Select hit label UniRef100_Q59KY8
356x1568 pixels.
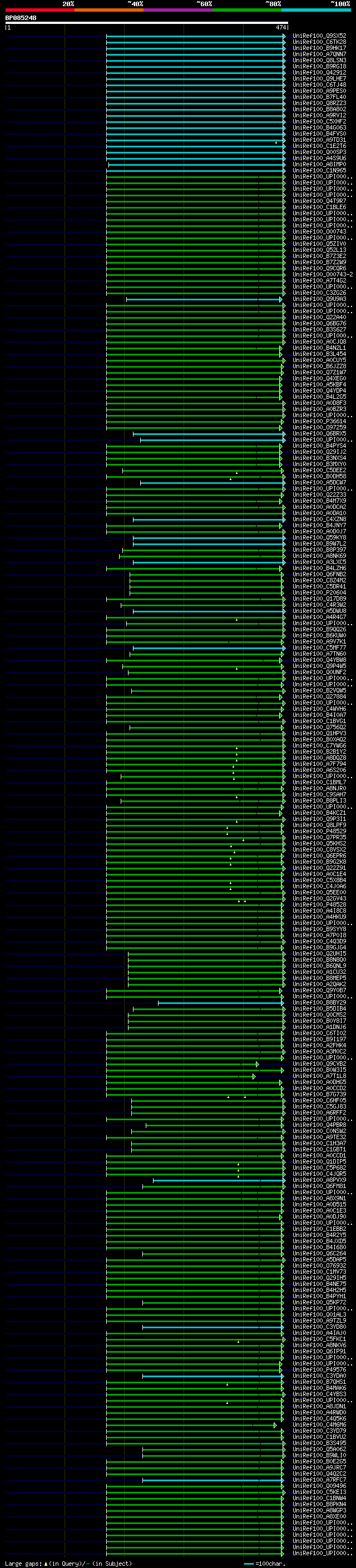click(319, 537)
